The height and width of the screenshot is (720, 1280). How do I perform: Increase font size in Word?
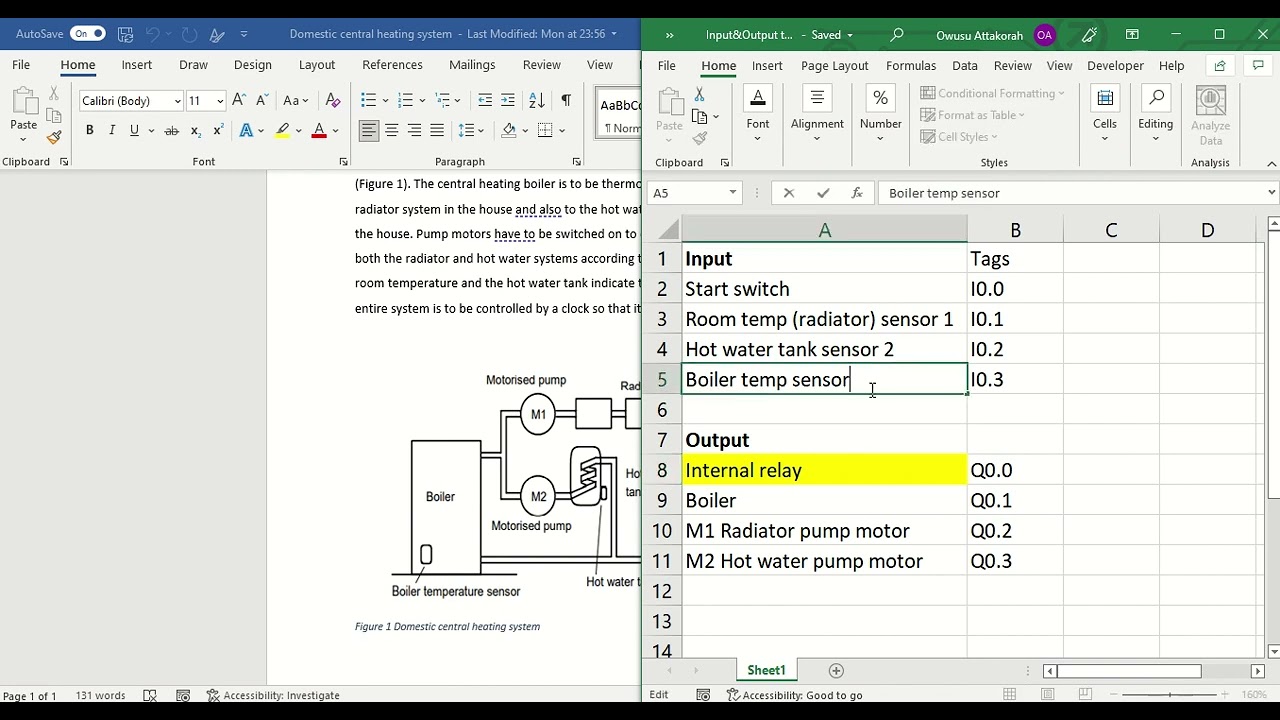point(239,100)
